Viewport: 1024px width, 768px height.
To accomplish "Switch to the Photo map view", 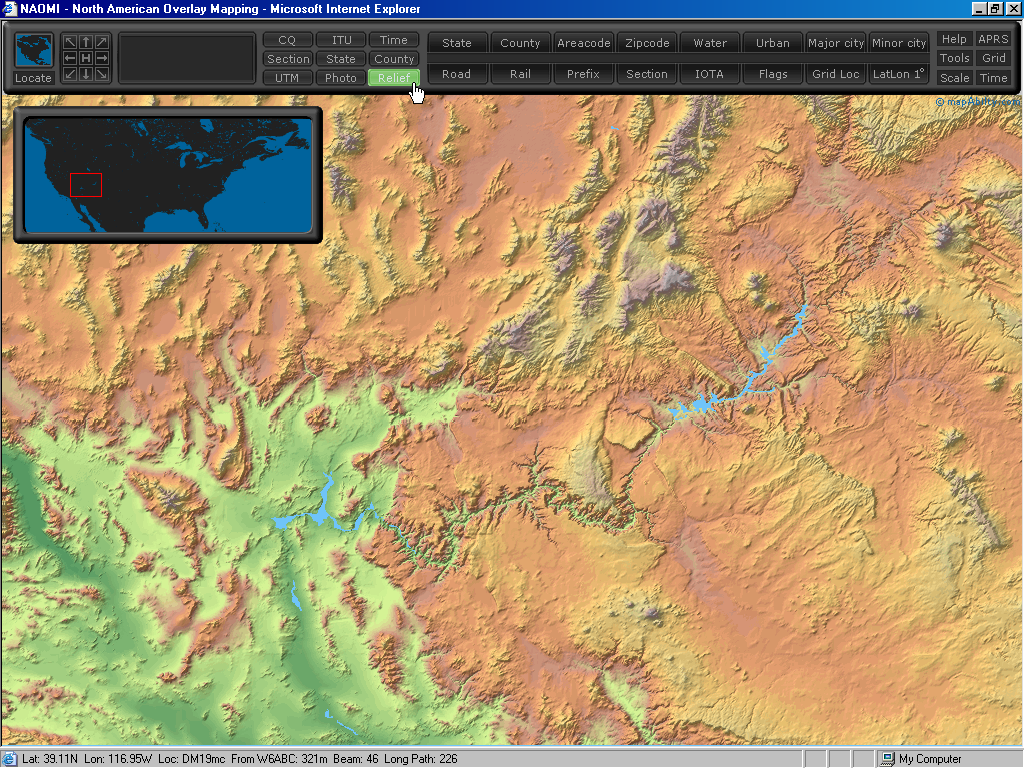I will 341,78.
